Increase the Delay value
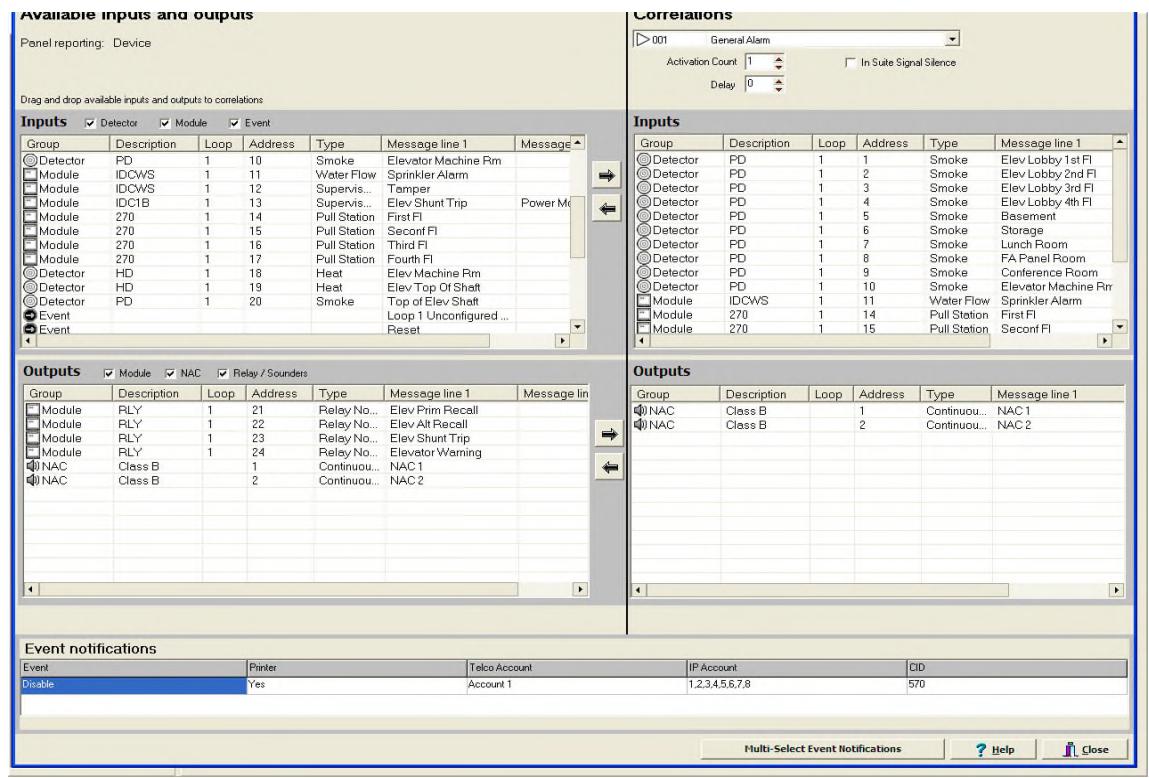The width and height of the screenshot is (1149, 778). coord(778,81)
